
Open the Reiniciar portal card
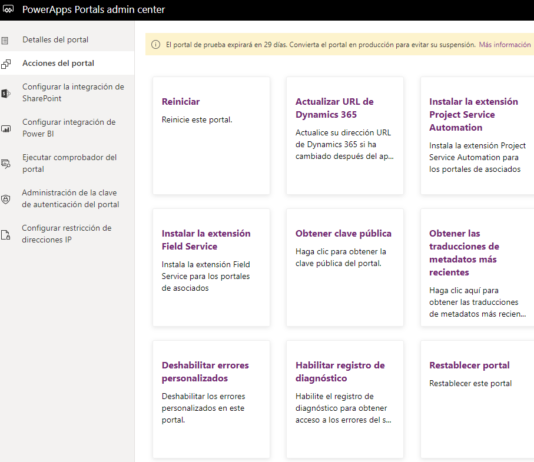pos(211,136)
